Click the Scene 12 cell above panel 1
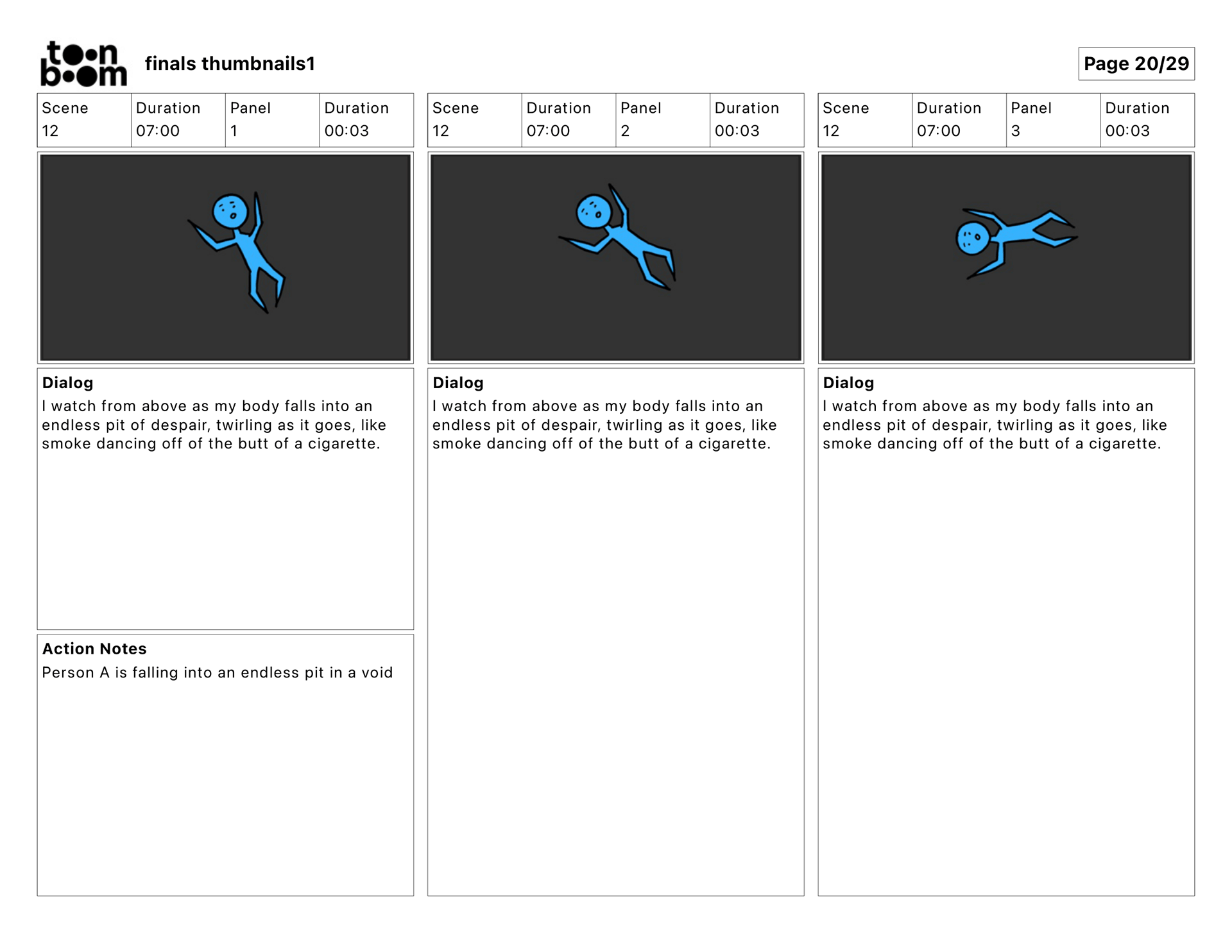Screen dimensions: 1232x952 (x=84, y=120)
